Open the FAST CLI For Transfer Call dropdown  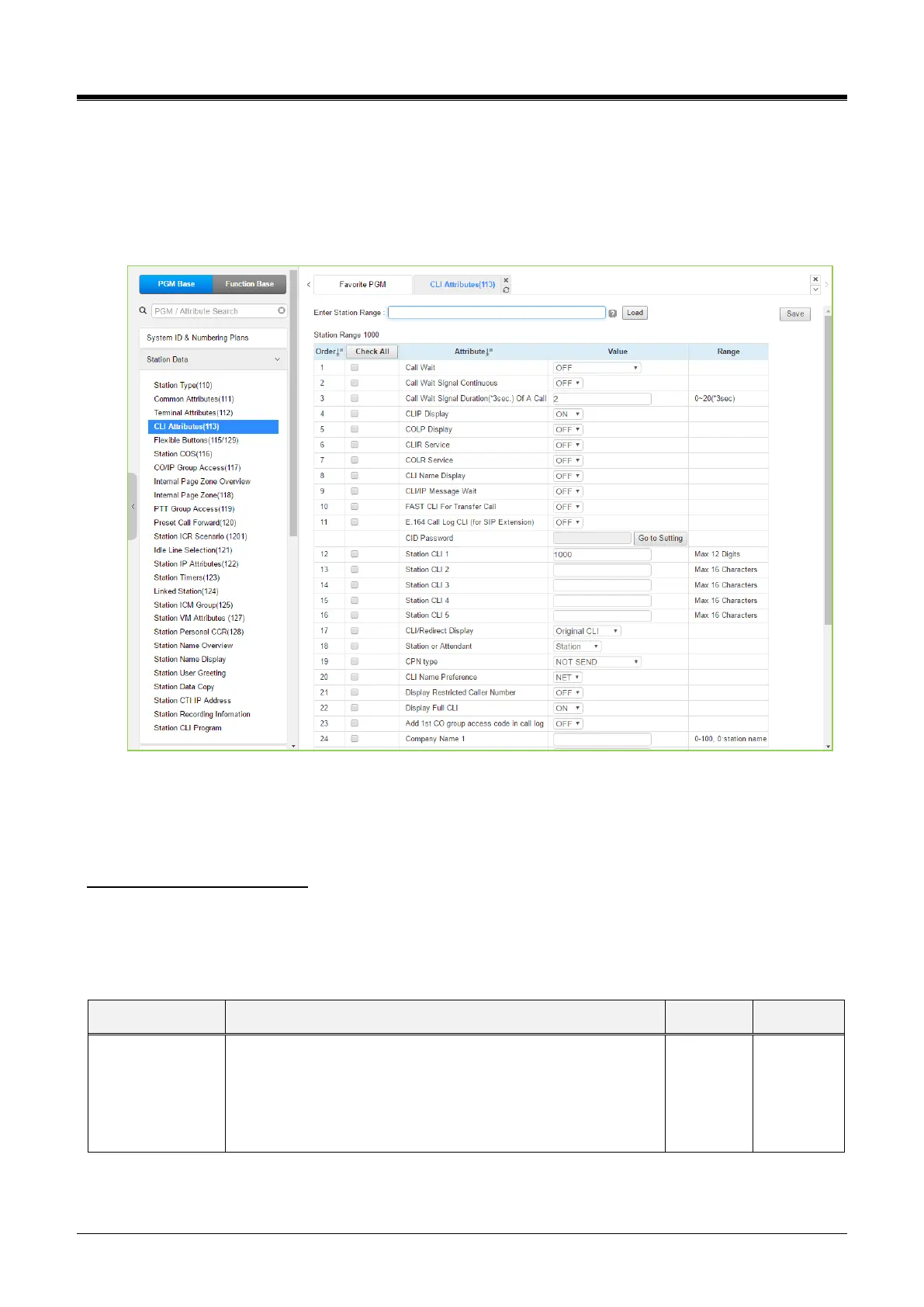pyautogui.click(x=568, y=508)
